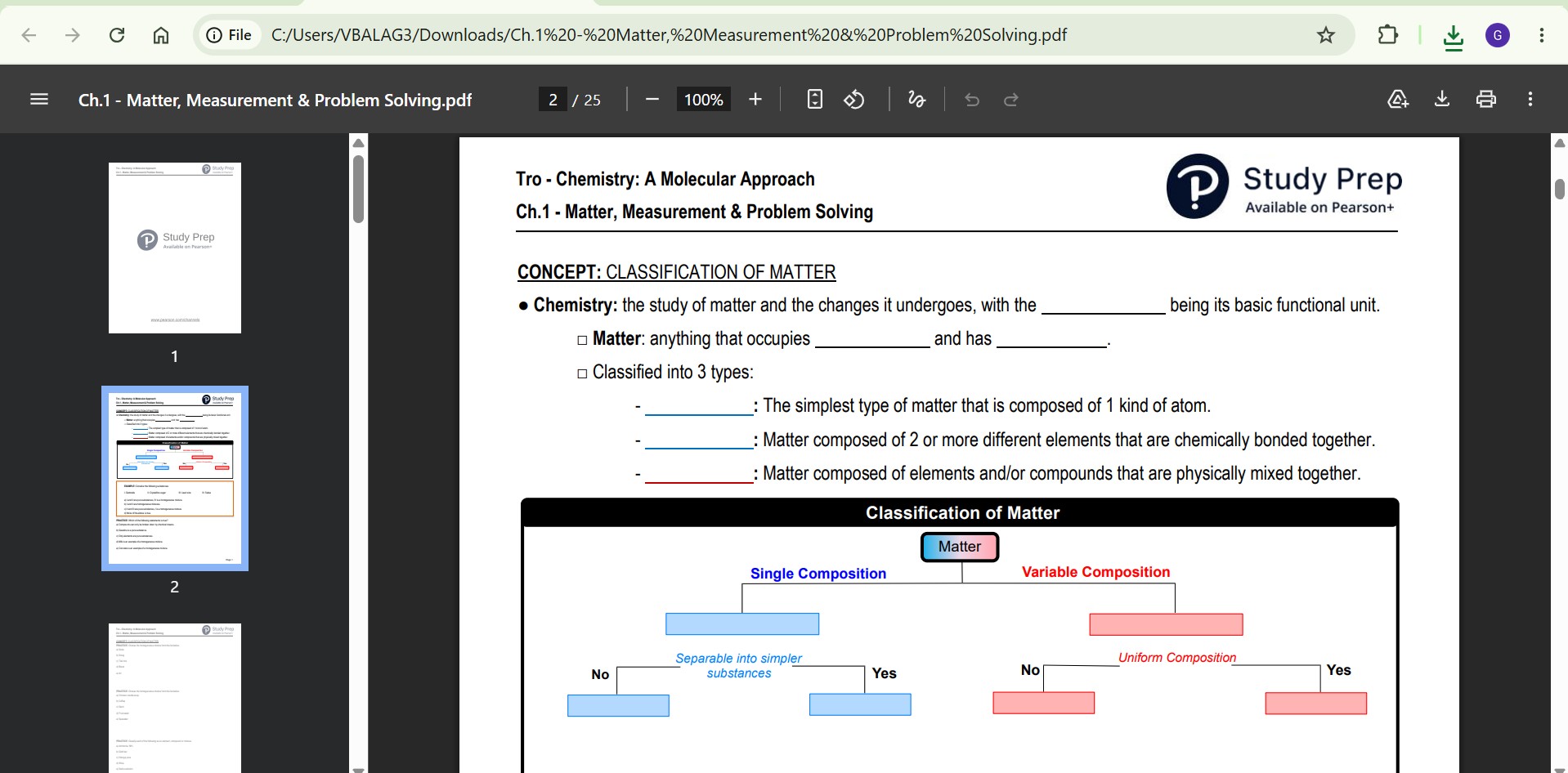Open the browser extensions menu
The image size is (1568, 773).
pyautogui.click(x=1387, y=35)
